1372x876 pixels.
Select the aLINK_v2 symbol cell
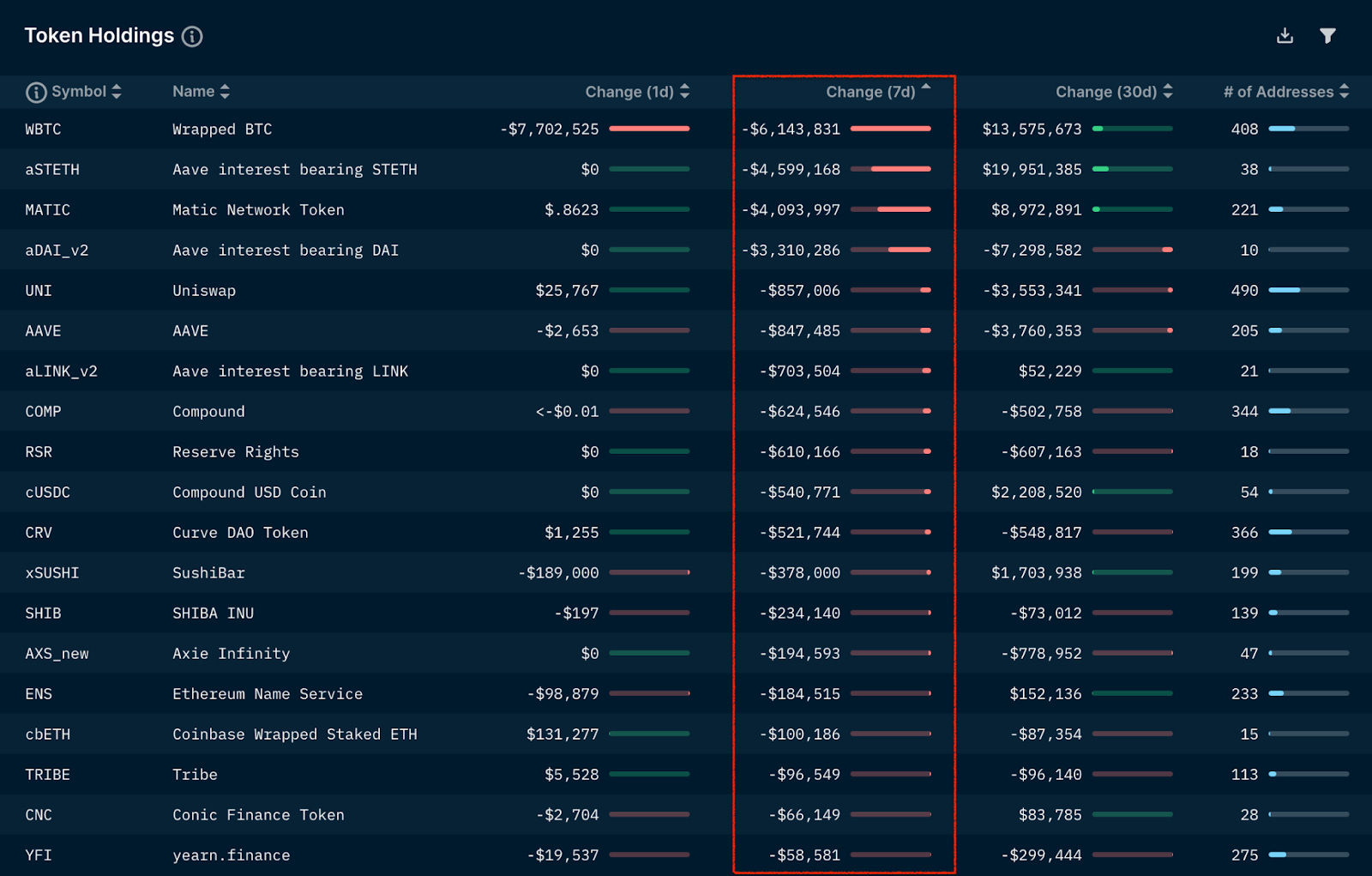(x=61, y=371)
